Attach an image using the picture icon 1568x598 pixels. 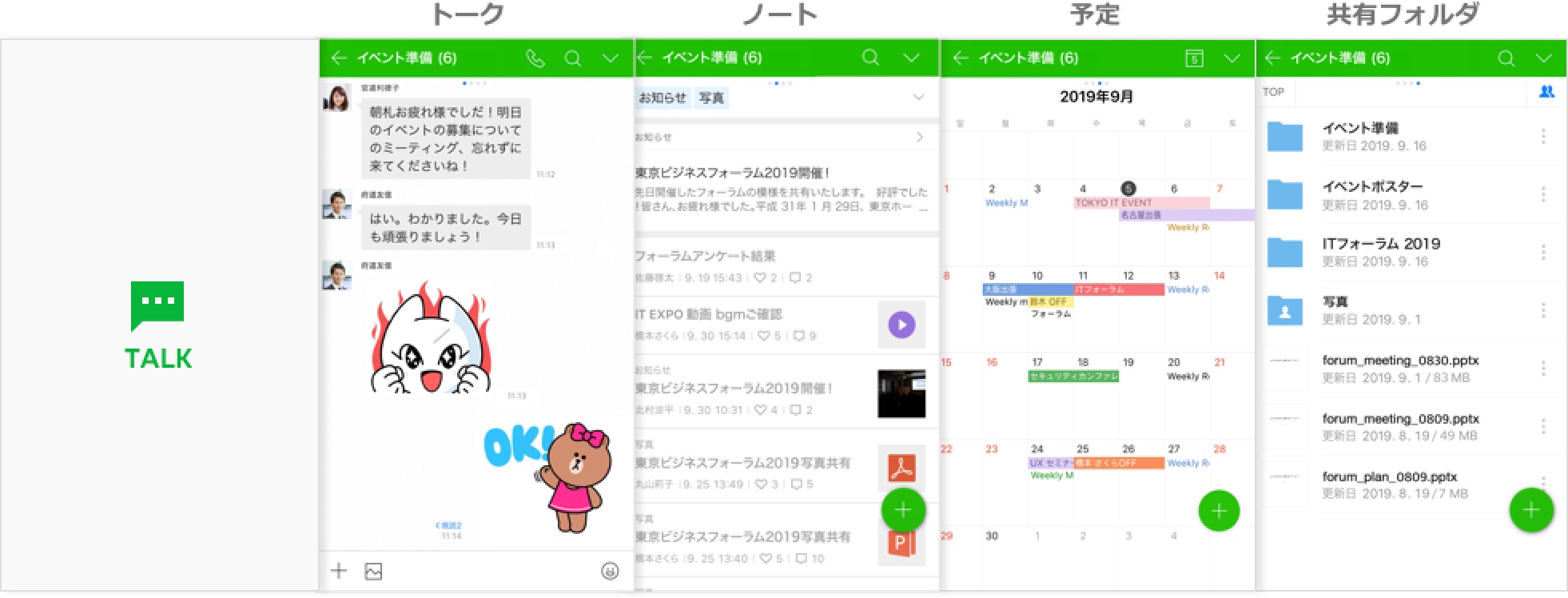[373, 571]
